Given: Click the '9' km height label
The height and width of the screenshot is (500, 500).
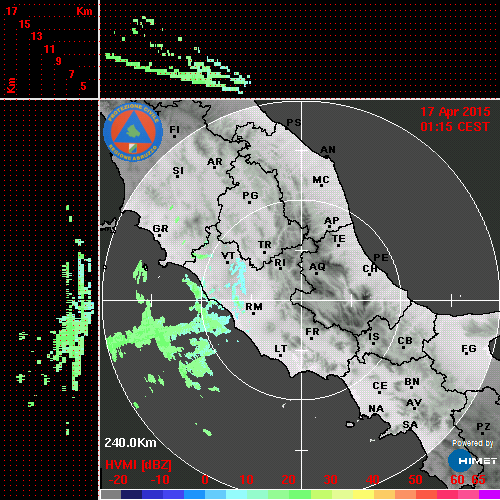Looking at the screenshot, I should tap(58, 61).
